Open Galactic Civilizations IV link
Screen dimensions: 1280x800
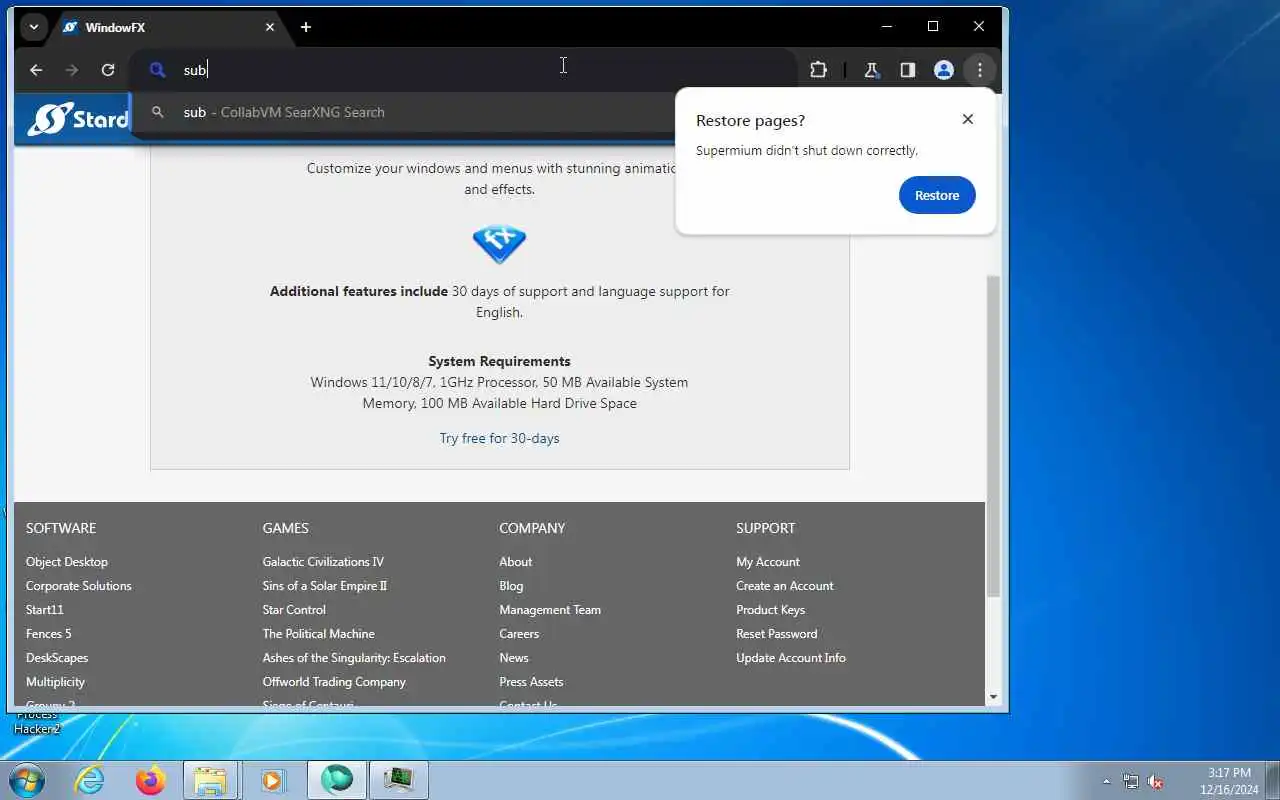(x=323, y=562)
